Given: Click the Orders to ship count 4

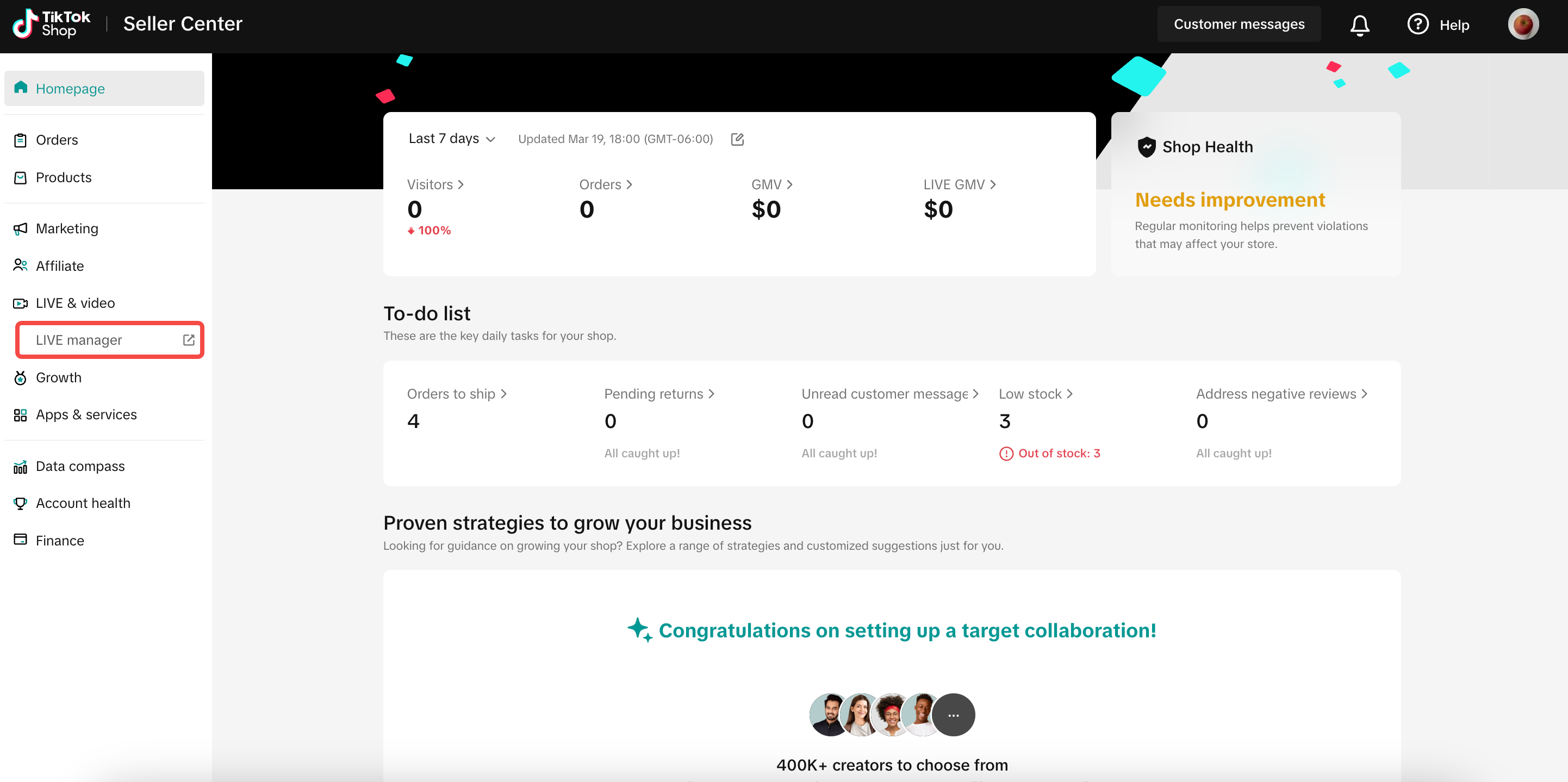Looking at the screenshot, I should coord(413,421).
